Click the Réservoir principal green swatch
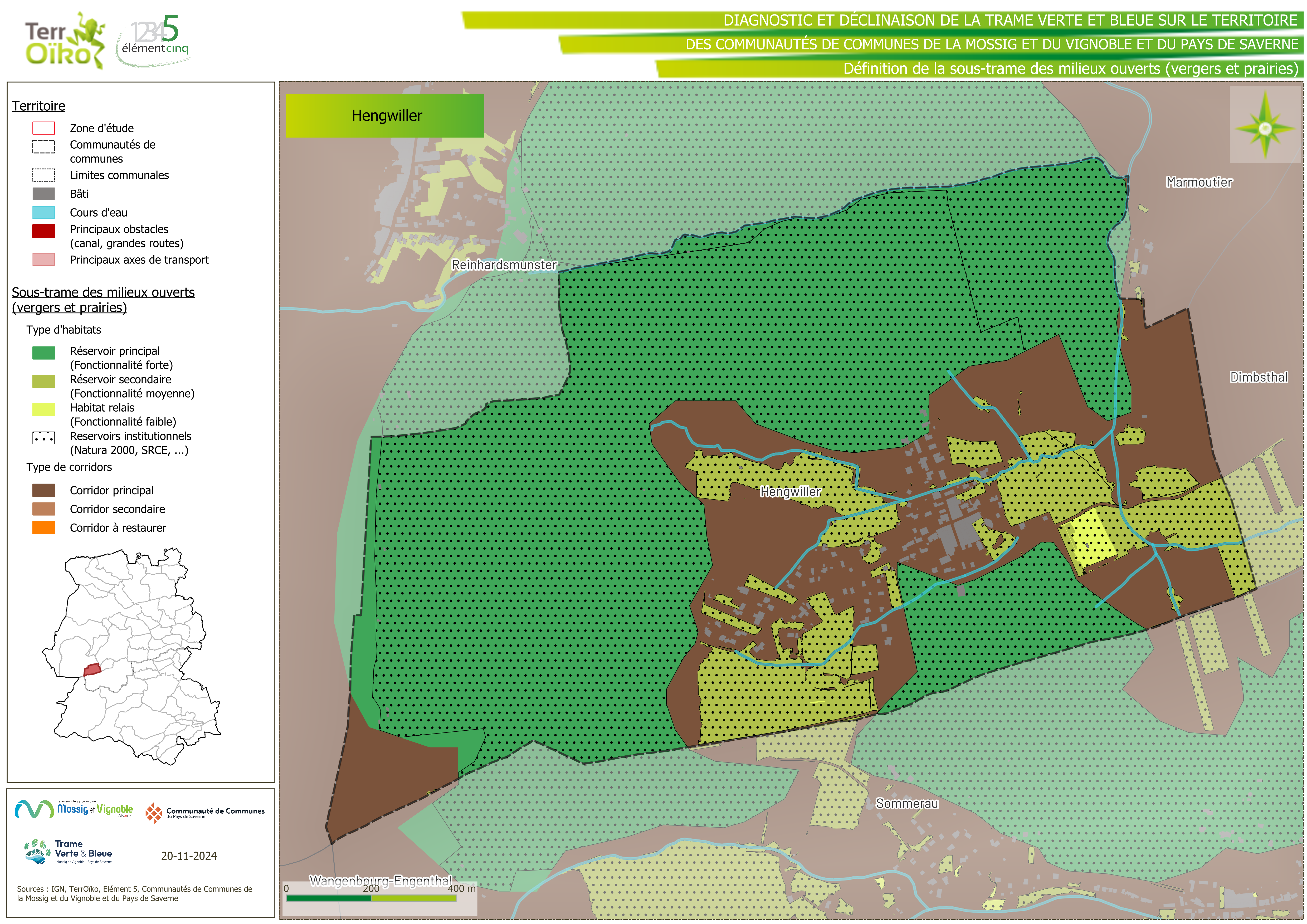1307x924 pixels. click(44, 353)
